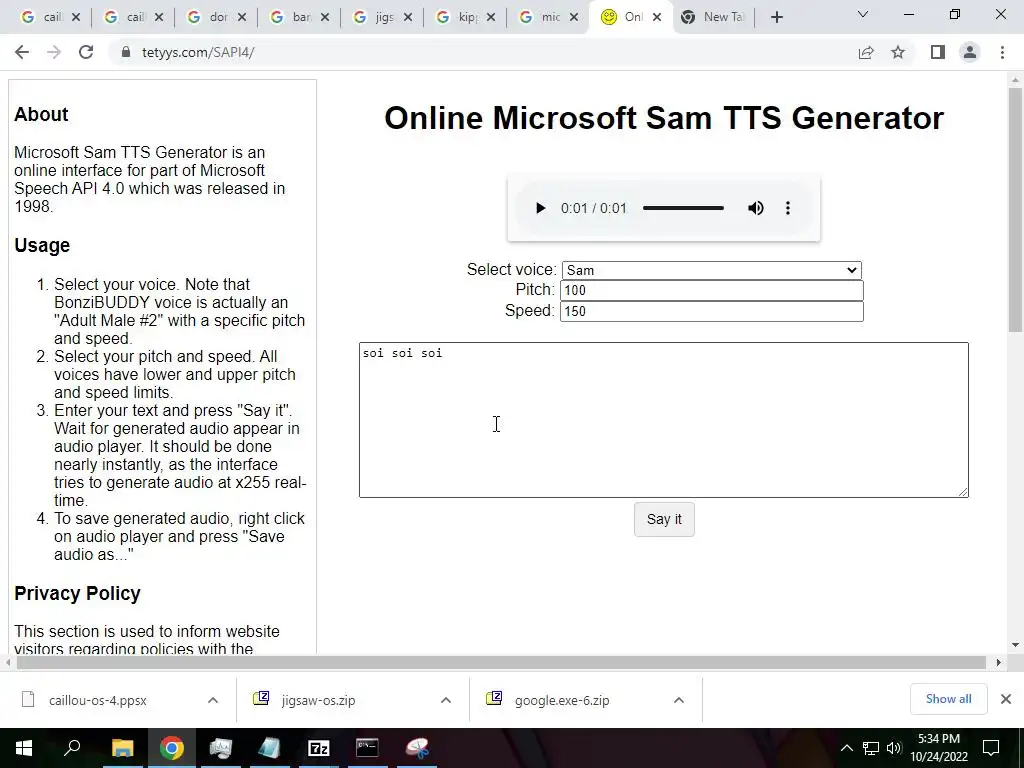The height and width of the screenshot is (768, 1024).
Task: Open a new browser tab
Action: click(x=776, y=18)
